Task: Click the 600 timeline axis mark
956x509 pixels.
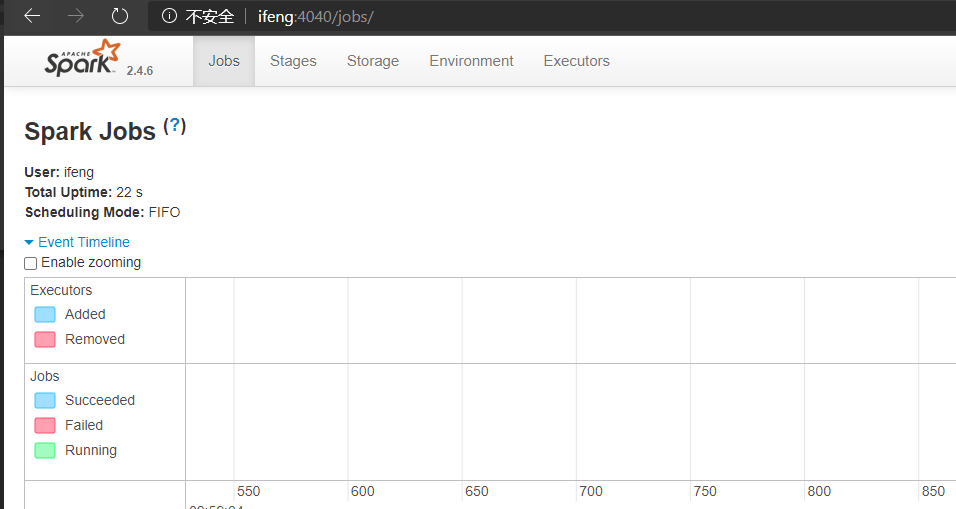Action: point(363,491)
